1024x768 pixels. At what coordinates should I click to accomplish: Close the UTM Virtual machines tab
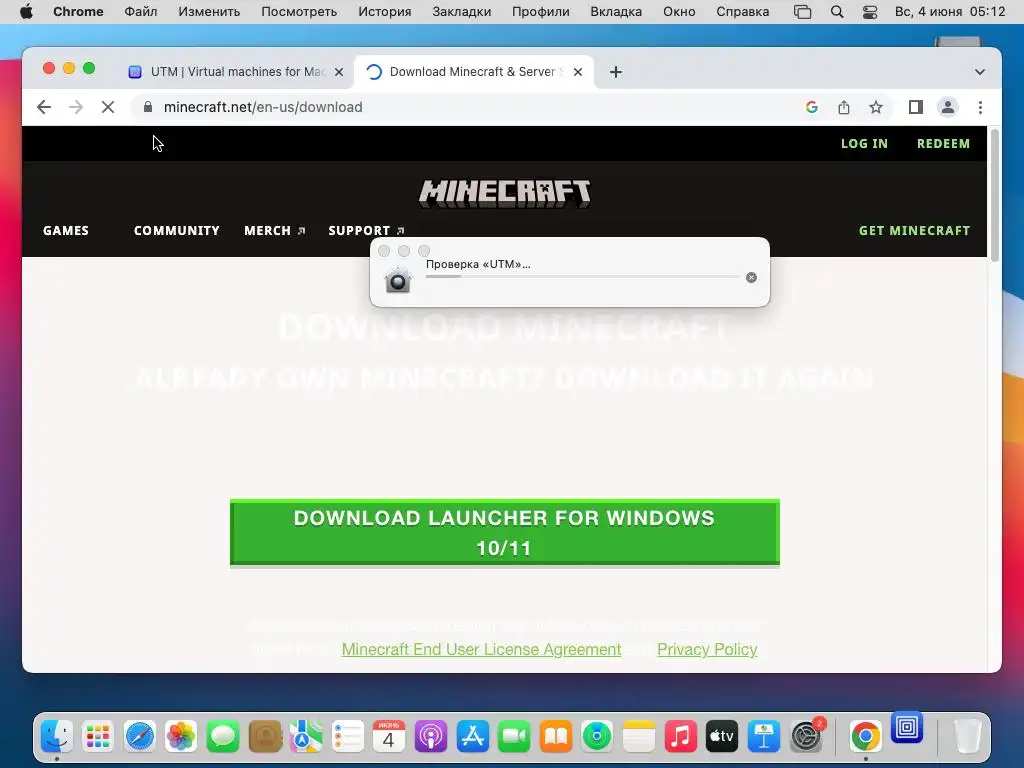pos(339,72)
